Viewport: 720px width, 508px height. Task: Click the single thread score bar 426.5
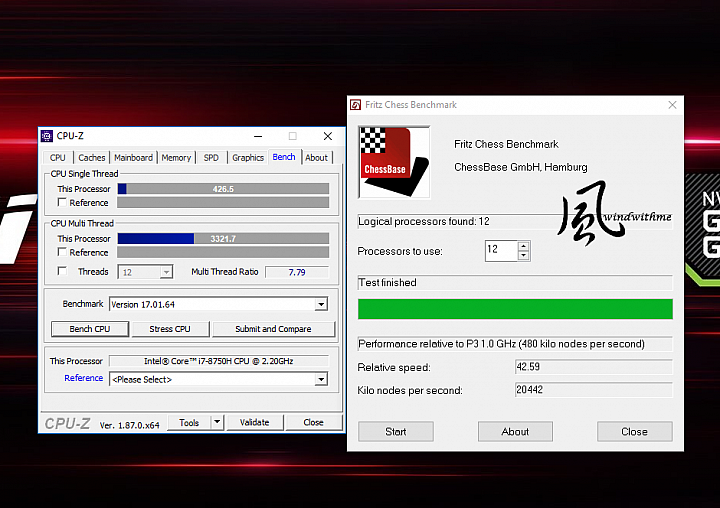223,189
